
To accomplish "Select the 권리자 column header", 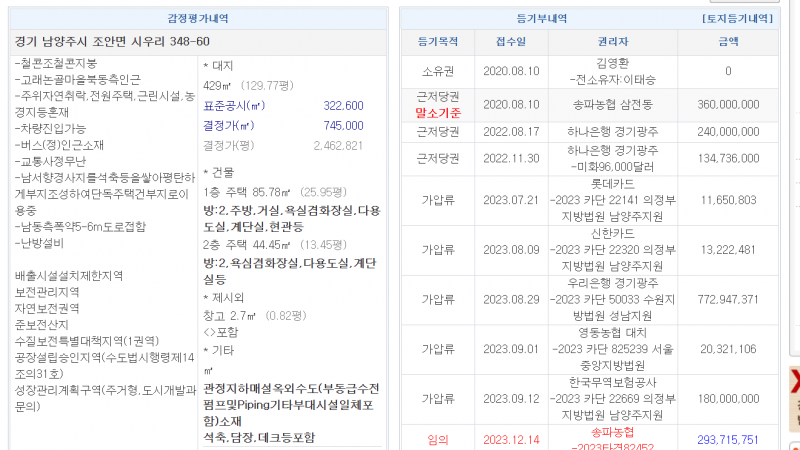I will pyautogui.click(x=613, y=41).
